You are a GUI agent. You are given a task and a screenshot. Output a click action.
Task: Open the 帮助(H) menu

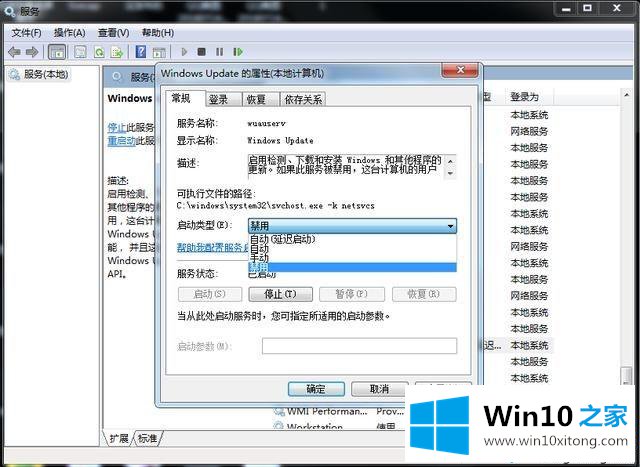[x=158, y=33]
